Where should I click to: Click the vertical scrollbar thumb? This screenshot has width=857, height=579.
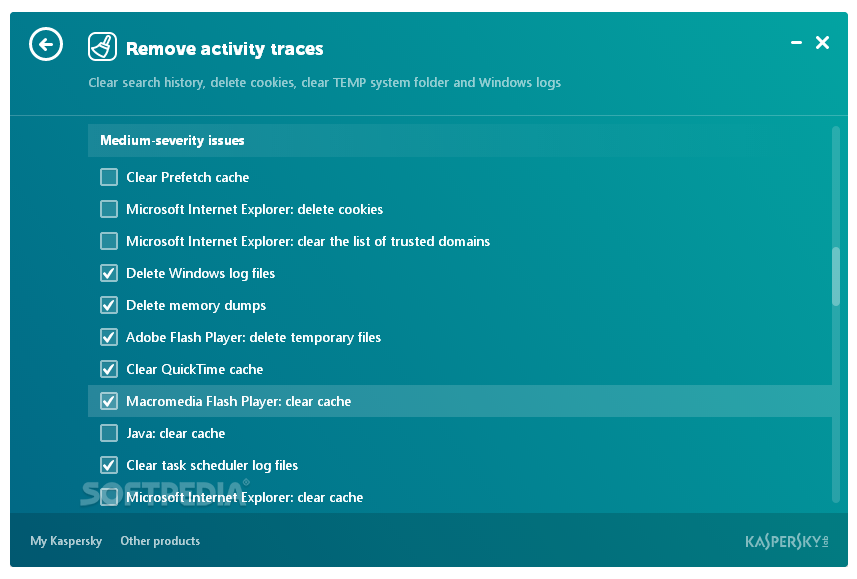pos(836,276)
